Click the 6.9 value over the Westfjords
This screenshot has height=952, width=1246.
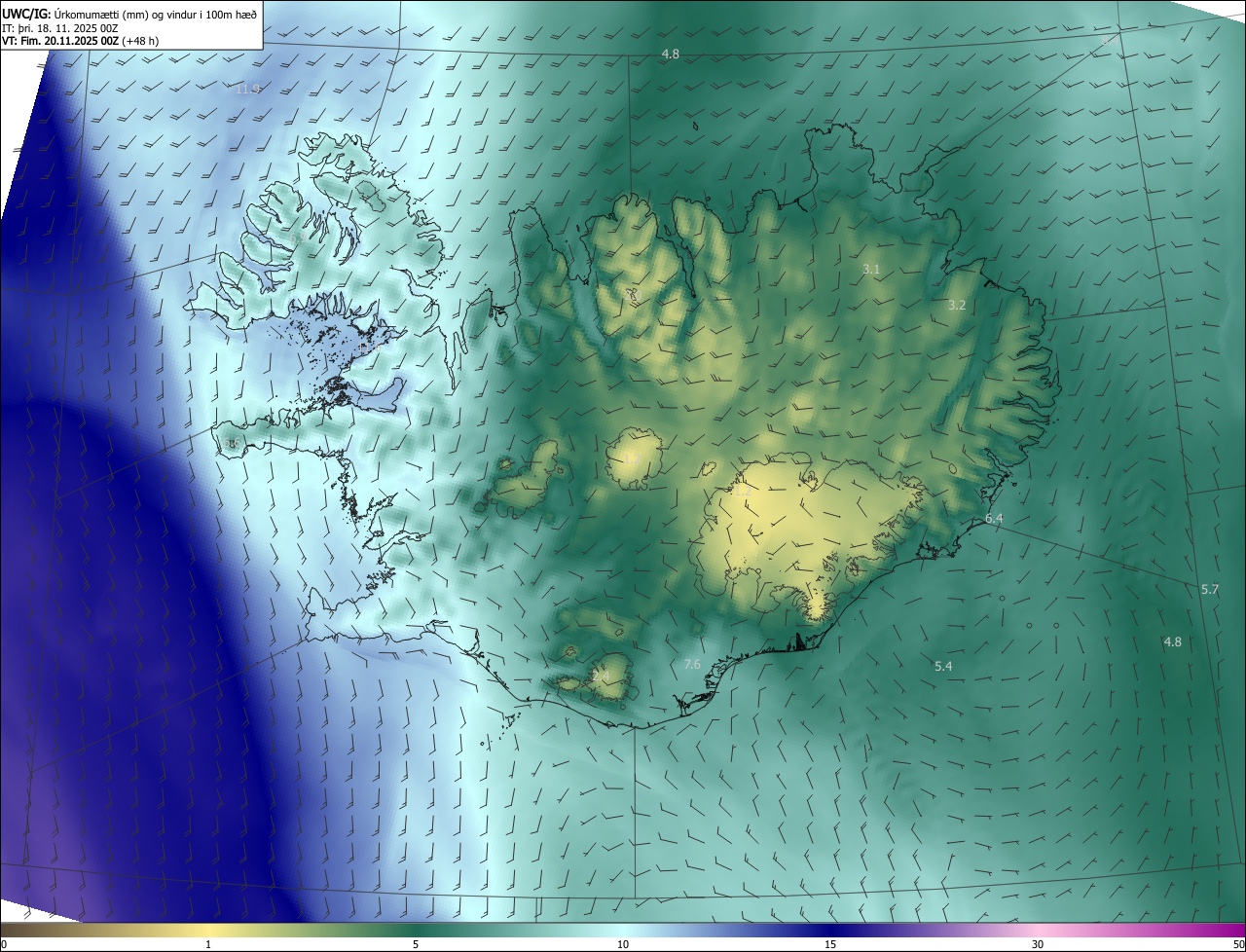pyautogui.click(x=296, y=239)
